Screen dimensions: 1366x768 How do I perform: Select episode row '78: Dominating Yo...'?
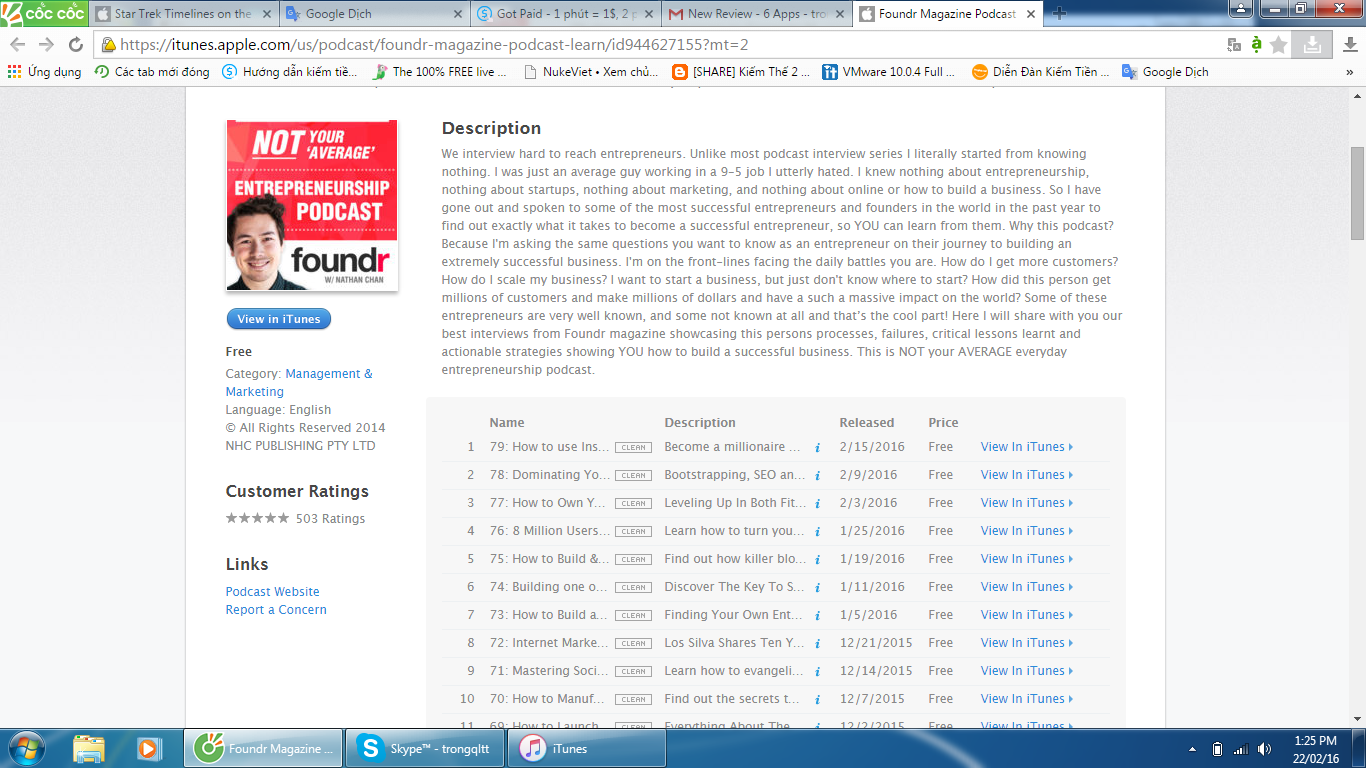[x=778, y=475]
